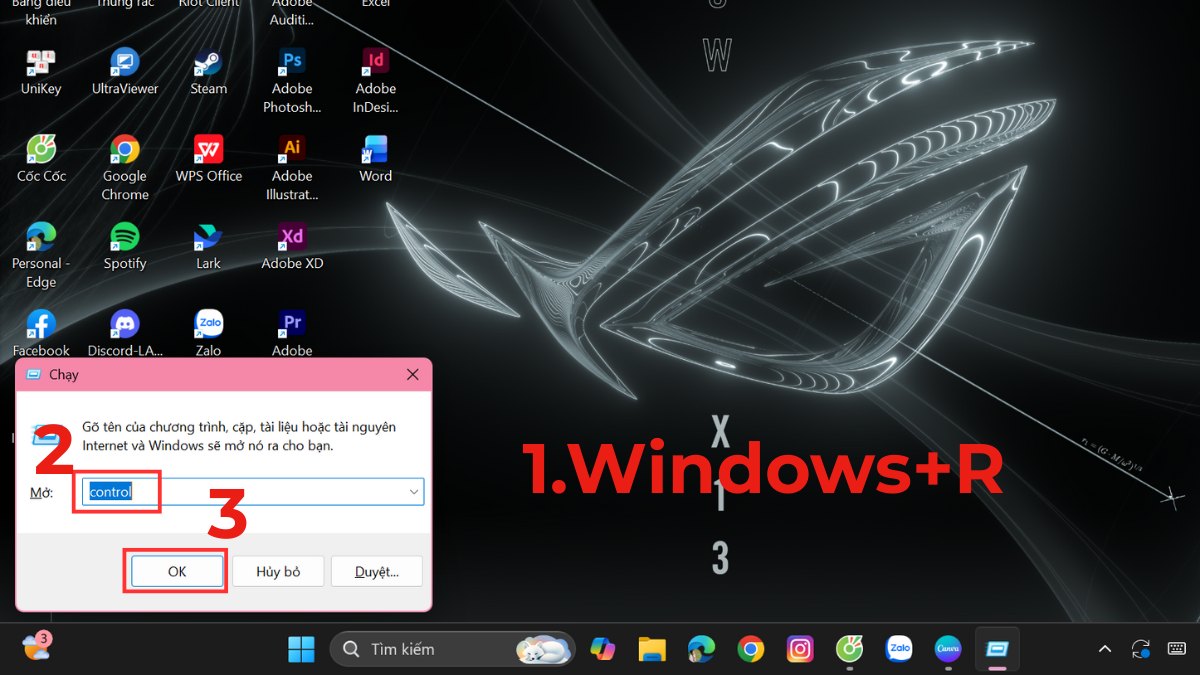
Task: Click Hủy bỏ to cancel the Run dialog
Action: tap(277, 571)
